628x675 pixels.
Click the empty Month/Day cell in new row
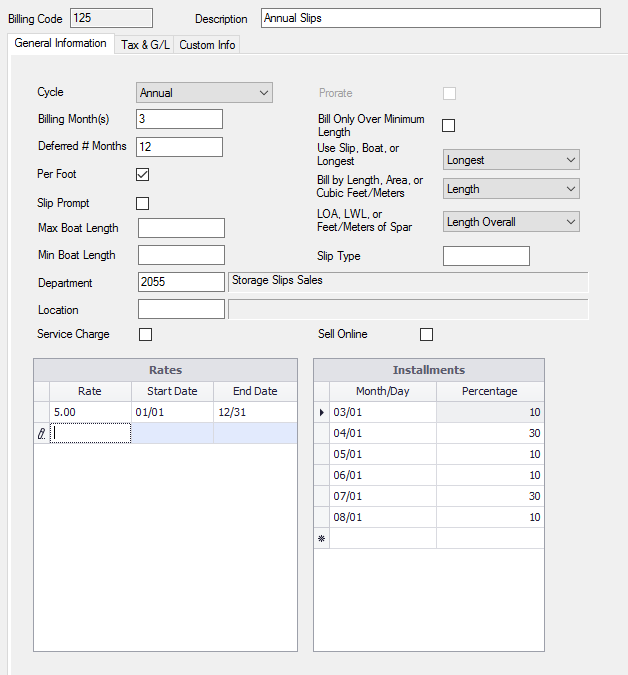pyautogui.click(x=383, y=539)
